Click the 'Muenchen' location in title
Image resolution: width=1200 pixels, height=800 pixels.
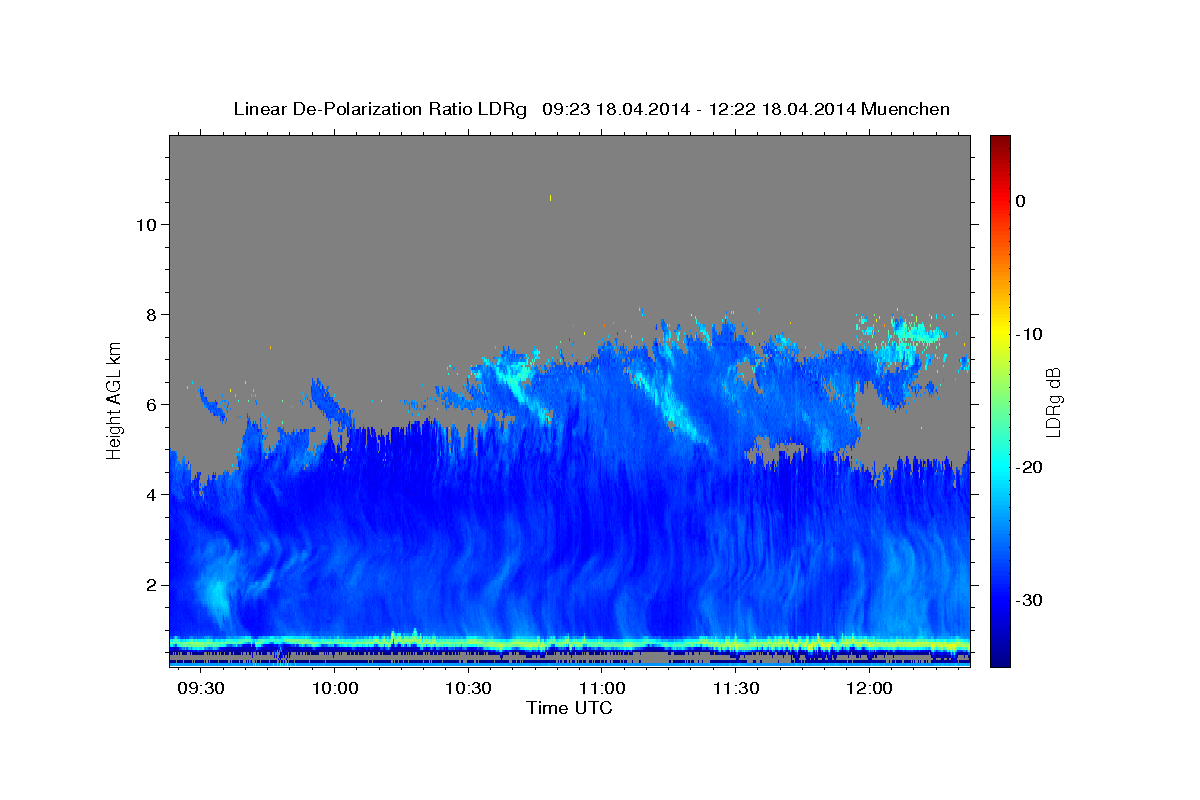coord(906,109)
